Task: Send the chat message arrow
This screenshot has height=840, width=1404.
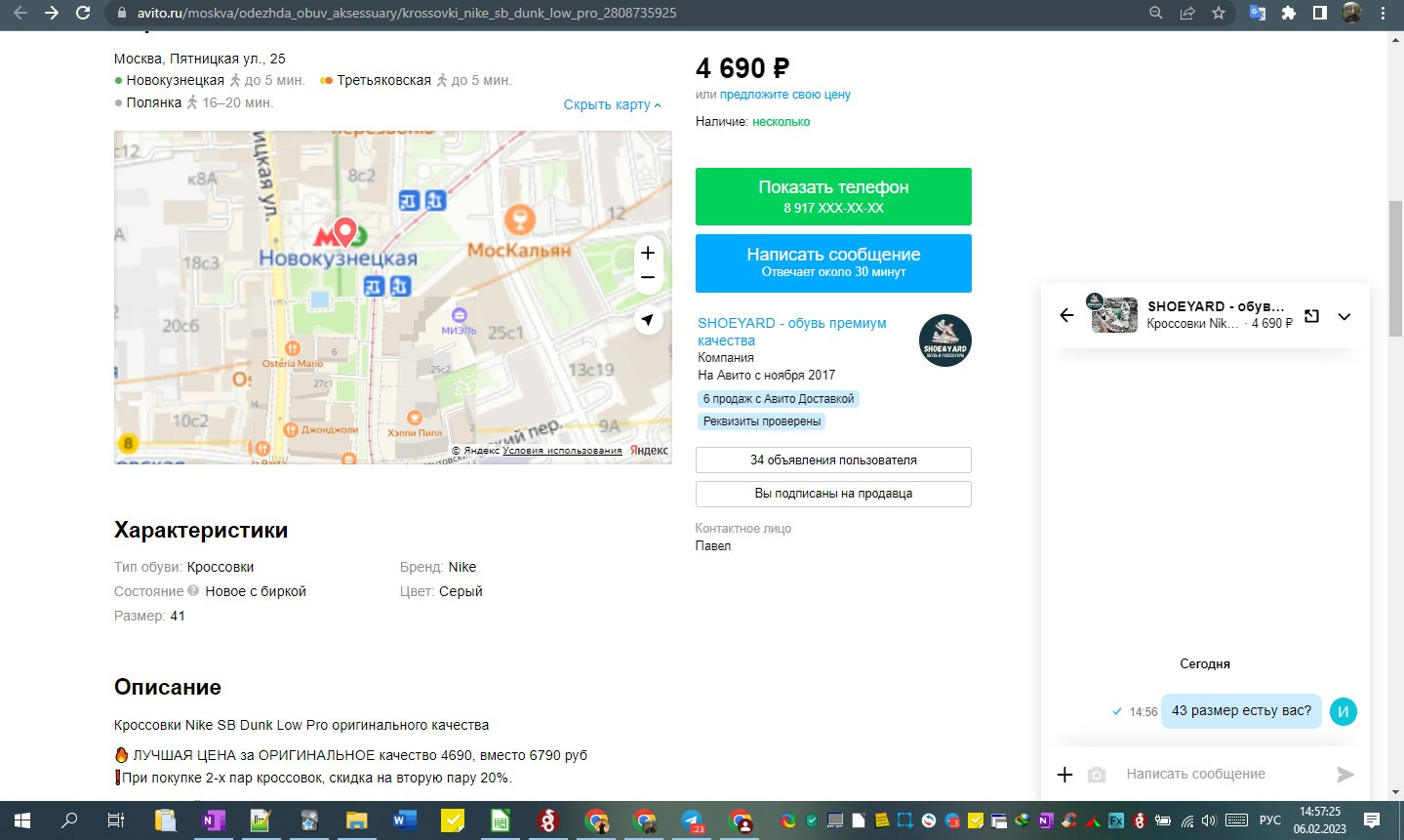Action: (1345, 774)
